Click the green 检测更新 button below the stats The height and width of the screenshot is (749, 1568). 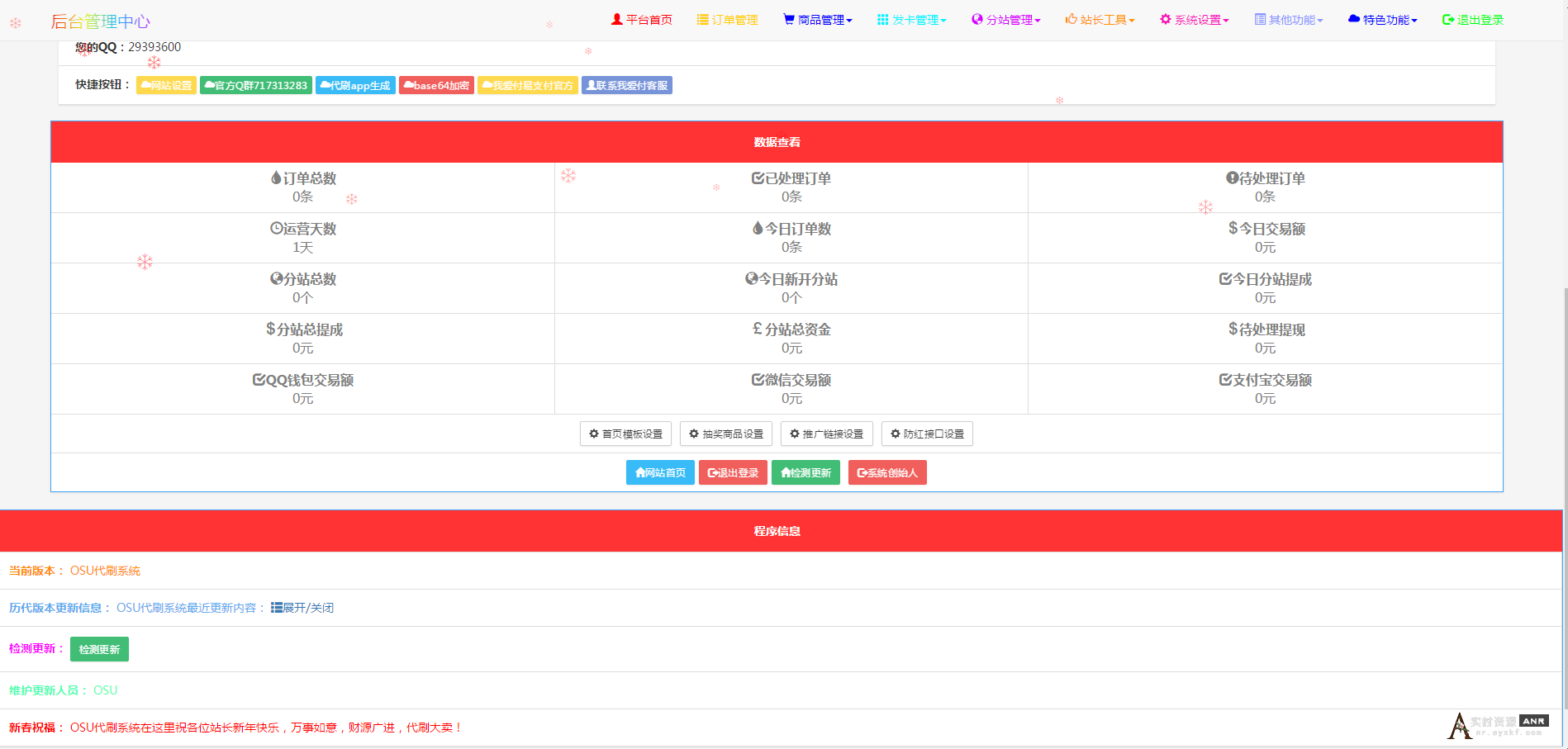click(805, 472)
